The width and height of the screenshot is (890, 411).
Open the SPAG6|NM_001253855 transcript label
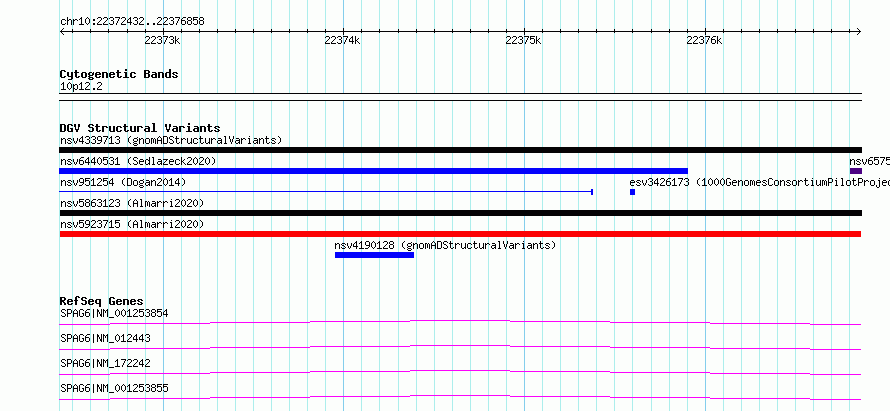tap(114, 388)
